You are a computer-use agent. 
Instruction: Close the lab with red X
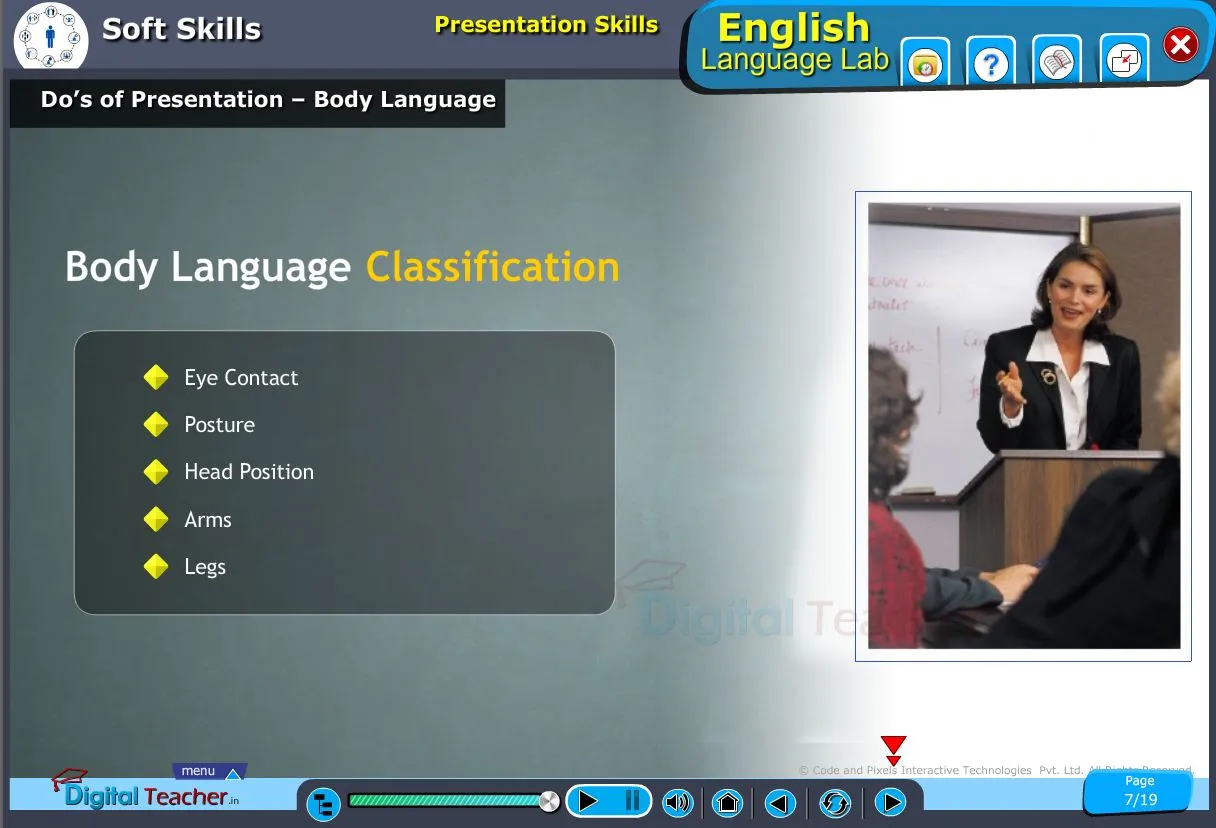pyautogui.click(x=1181, y=45)
